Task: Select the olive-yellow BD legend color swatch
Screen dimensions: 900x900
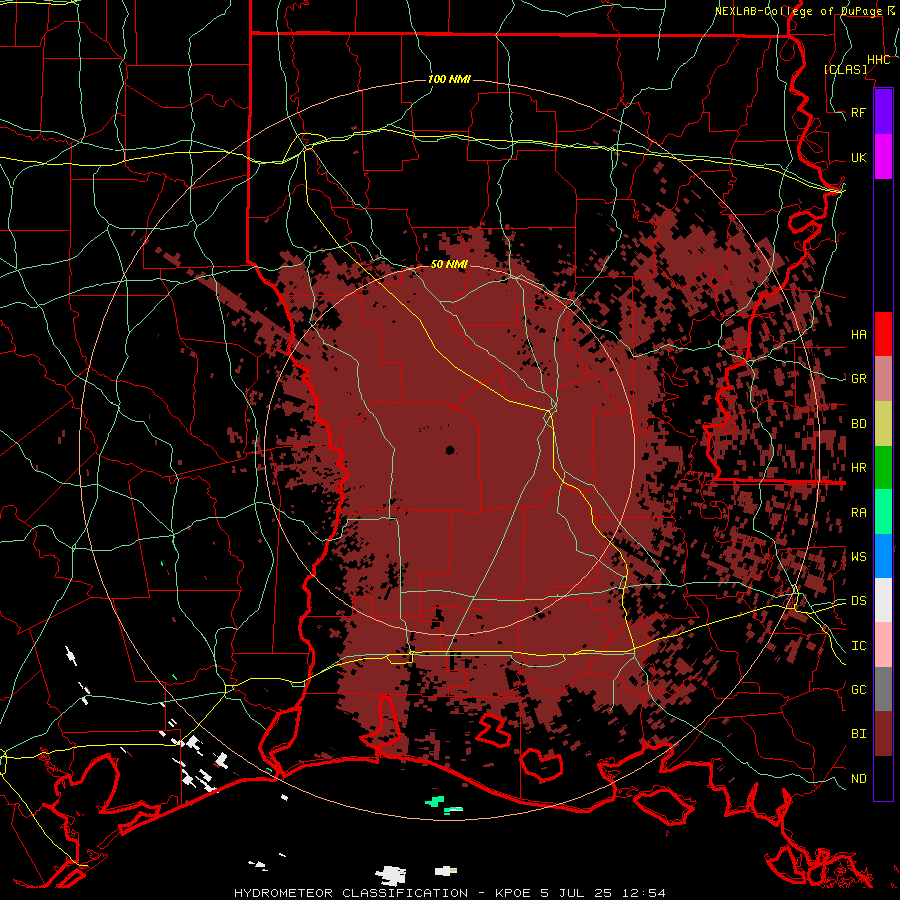Action: tap(883, 424)
